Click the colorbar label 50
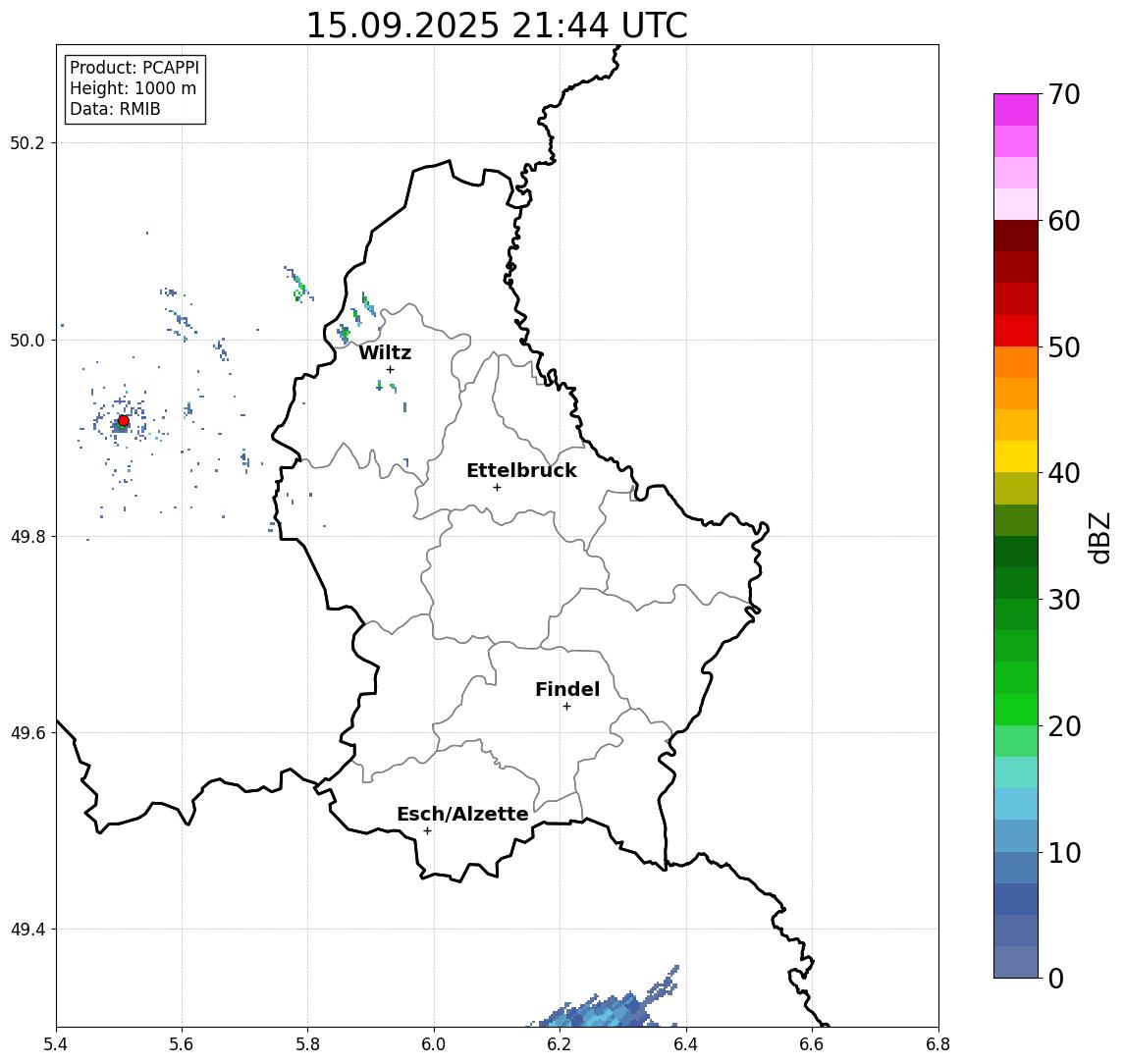Screen dimensions: 1124x1064 coord(1064,347)
